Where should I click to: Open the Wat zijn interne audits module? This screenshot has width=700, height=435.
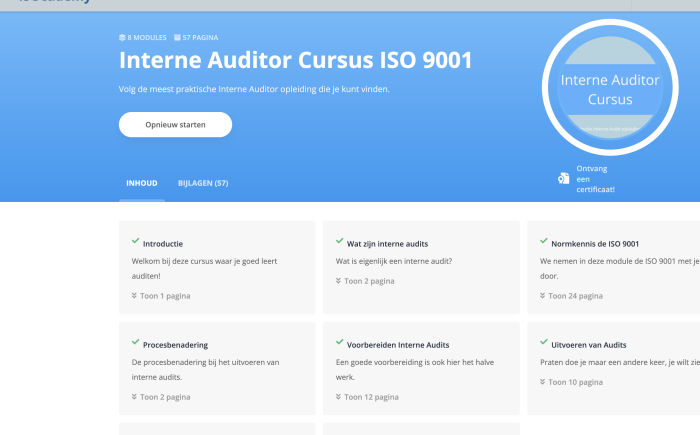pyautogui.click(x=388, y=244)
